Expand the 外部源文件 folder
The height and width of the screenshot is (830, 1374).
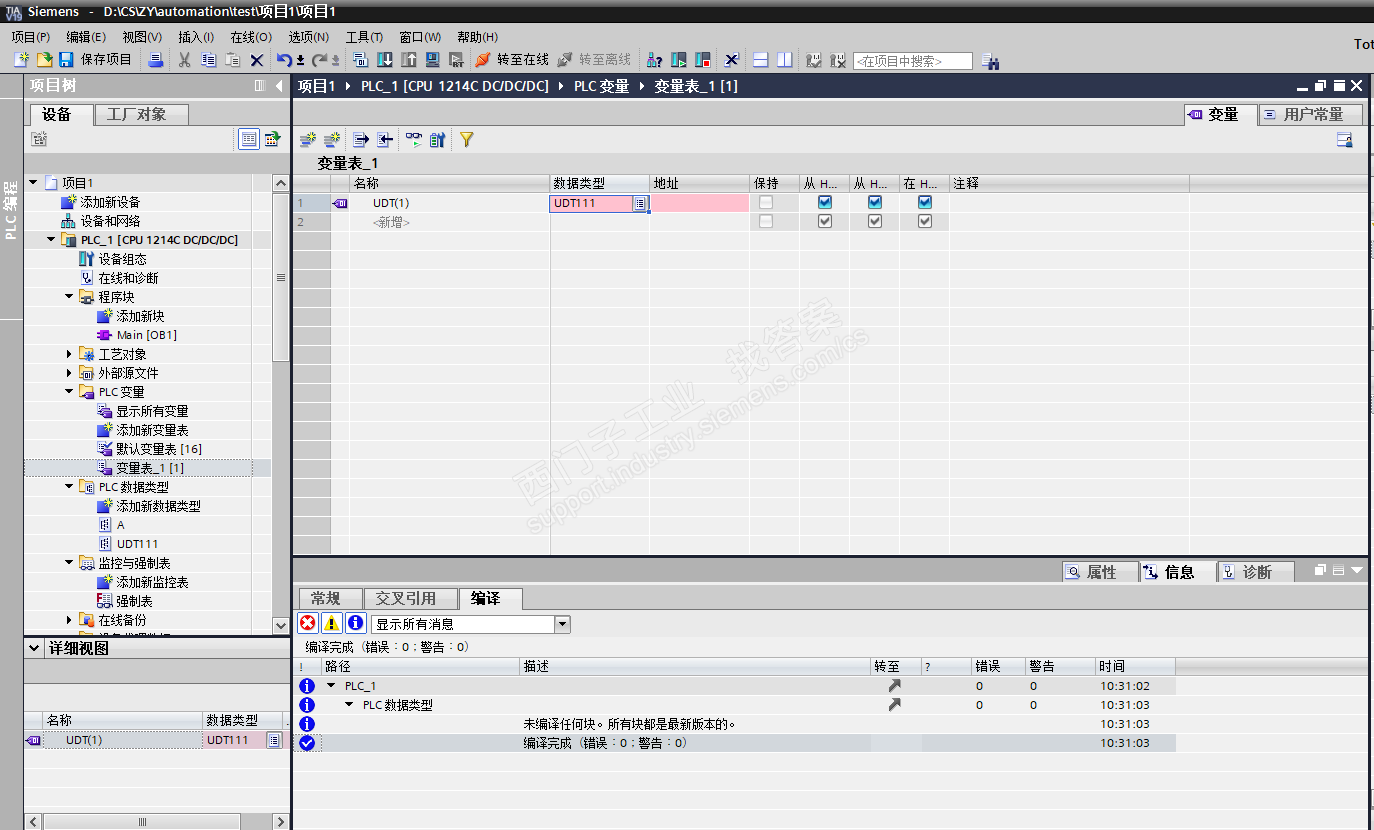[69, 373]
